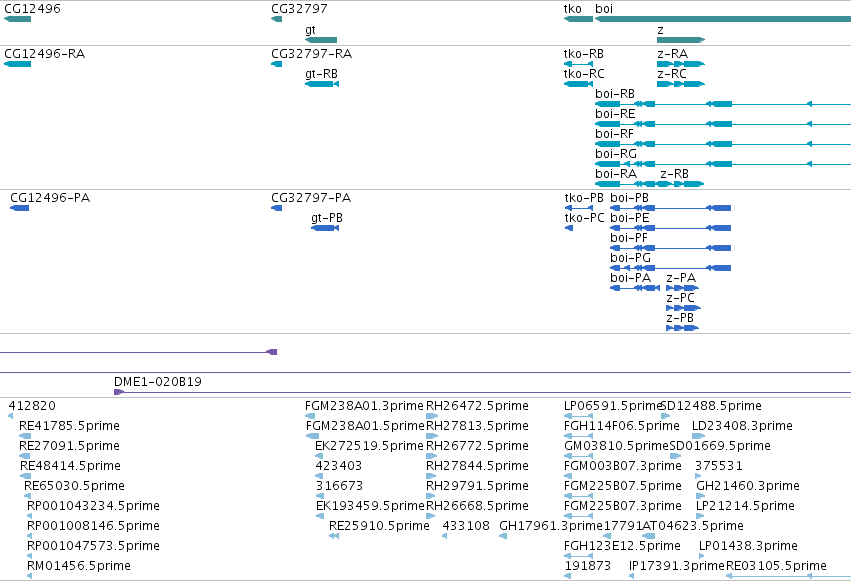Click EST 423403
The height and width of the screenshot is (581, 851).
click(x=319, y=476)
